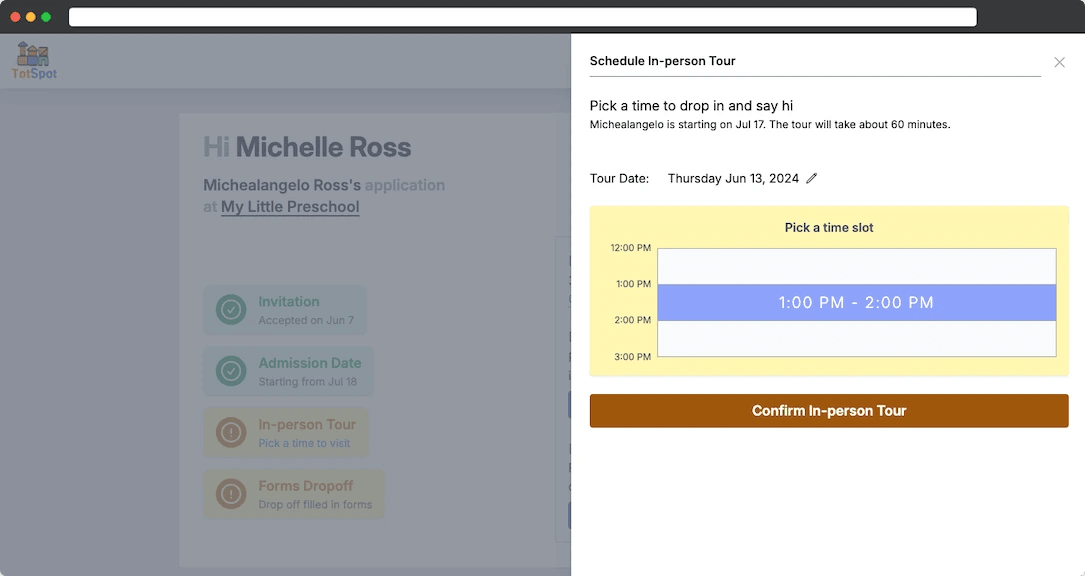The height and width of the screenshot is (576, 1085).
Task: Select the 1:00 PM - 2:00 PM time slot
Action: (x=857, y=302)
